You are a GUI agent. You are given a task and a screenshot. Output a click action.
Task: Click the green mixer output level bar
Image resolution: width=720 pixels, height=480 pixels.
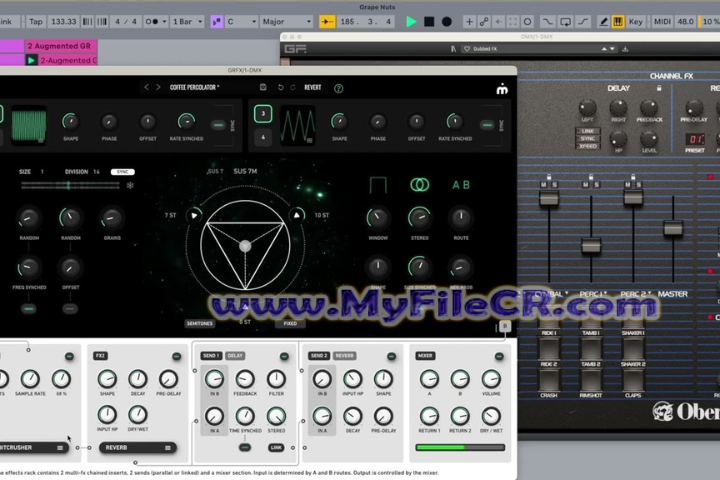[x=460, y=447]
